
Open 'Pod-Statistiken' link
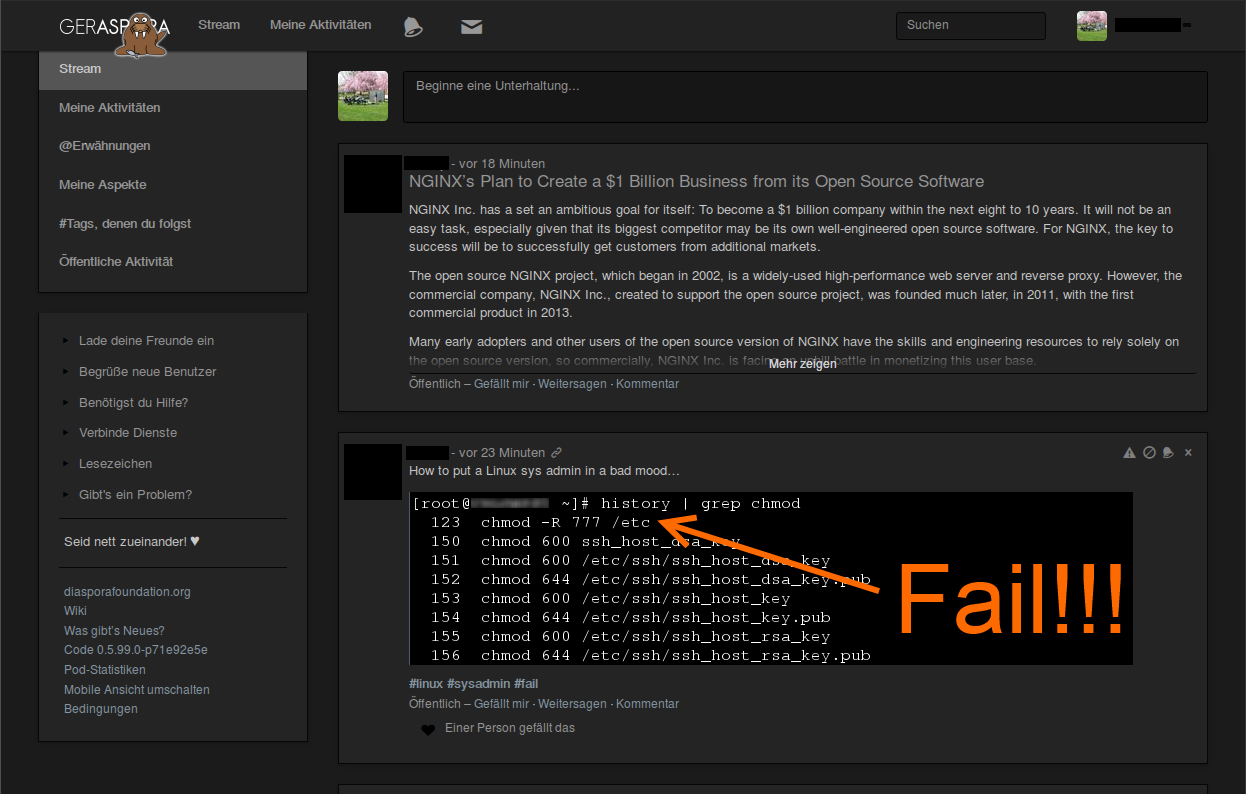(105, 670)
